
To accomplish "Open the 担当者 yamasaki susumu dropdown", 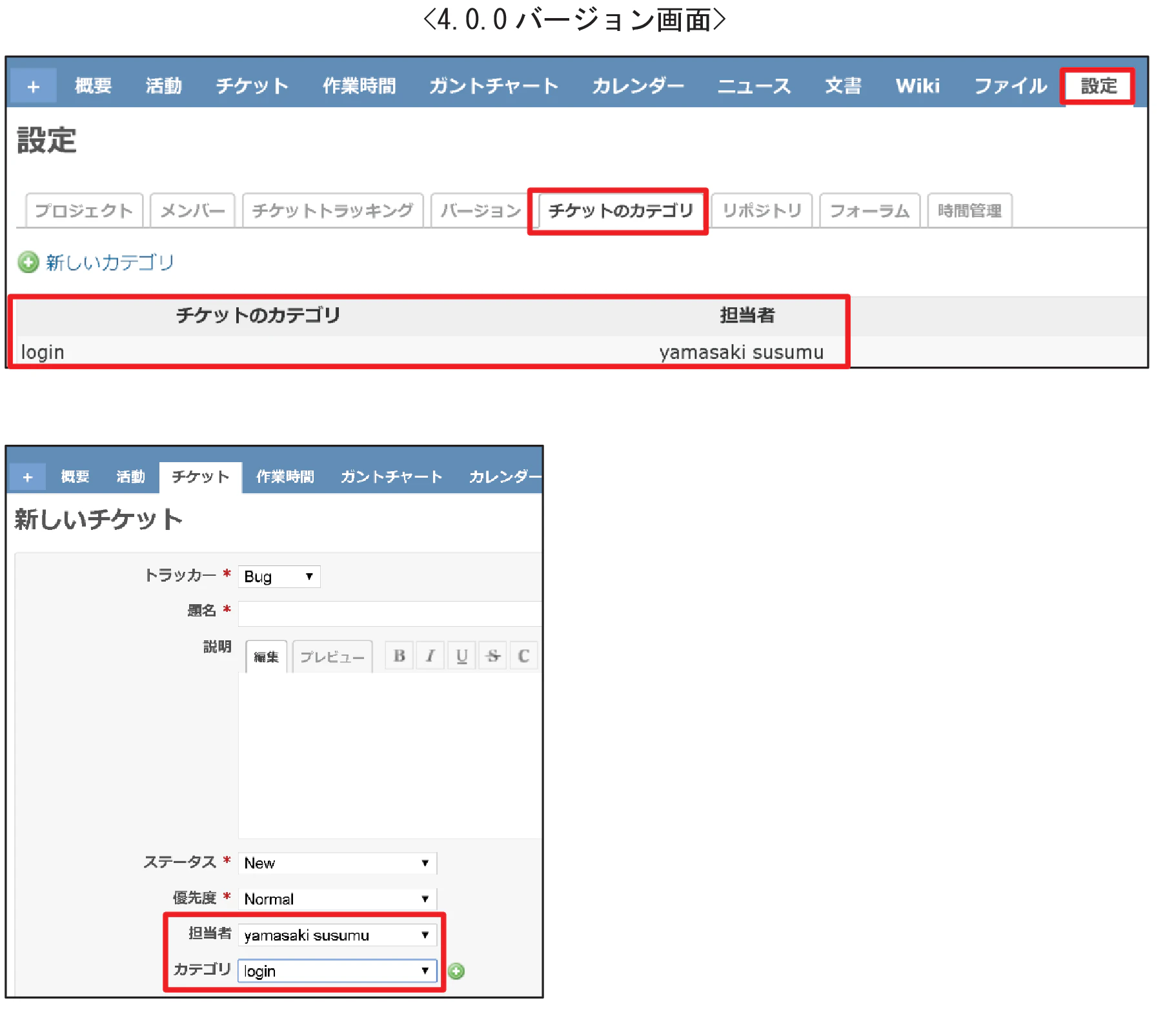I will pyautogui.click(x=337, y=935).
